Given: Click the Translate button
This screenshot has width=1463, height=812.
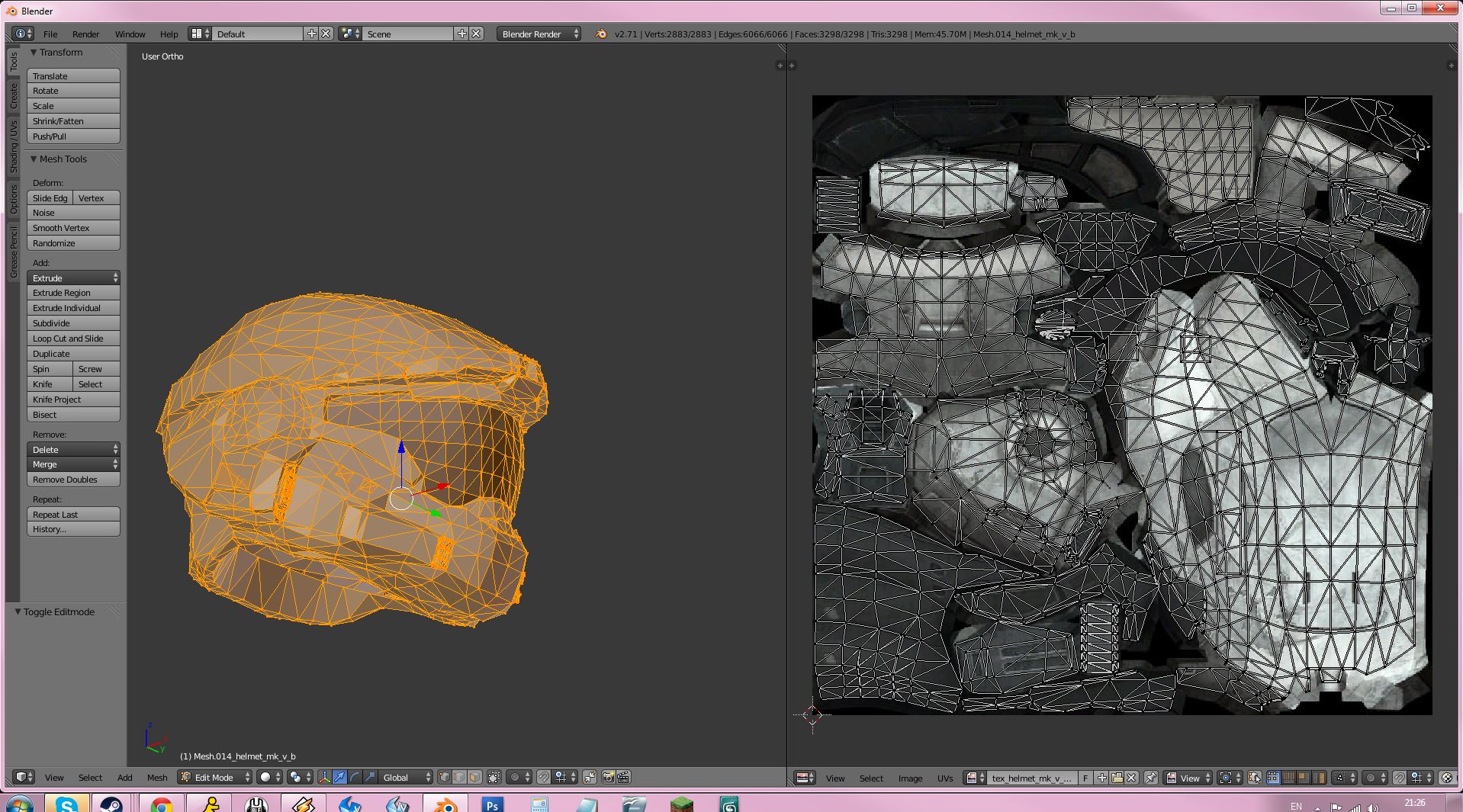Looking at the screenshot, I should tap(73, 75).
